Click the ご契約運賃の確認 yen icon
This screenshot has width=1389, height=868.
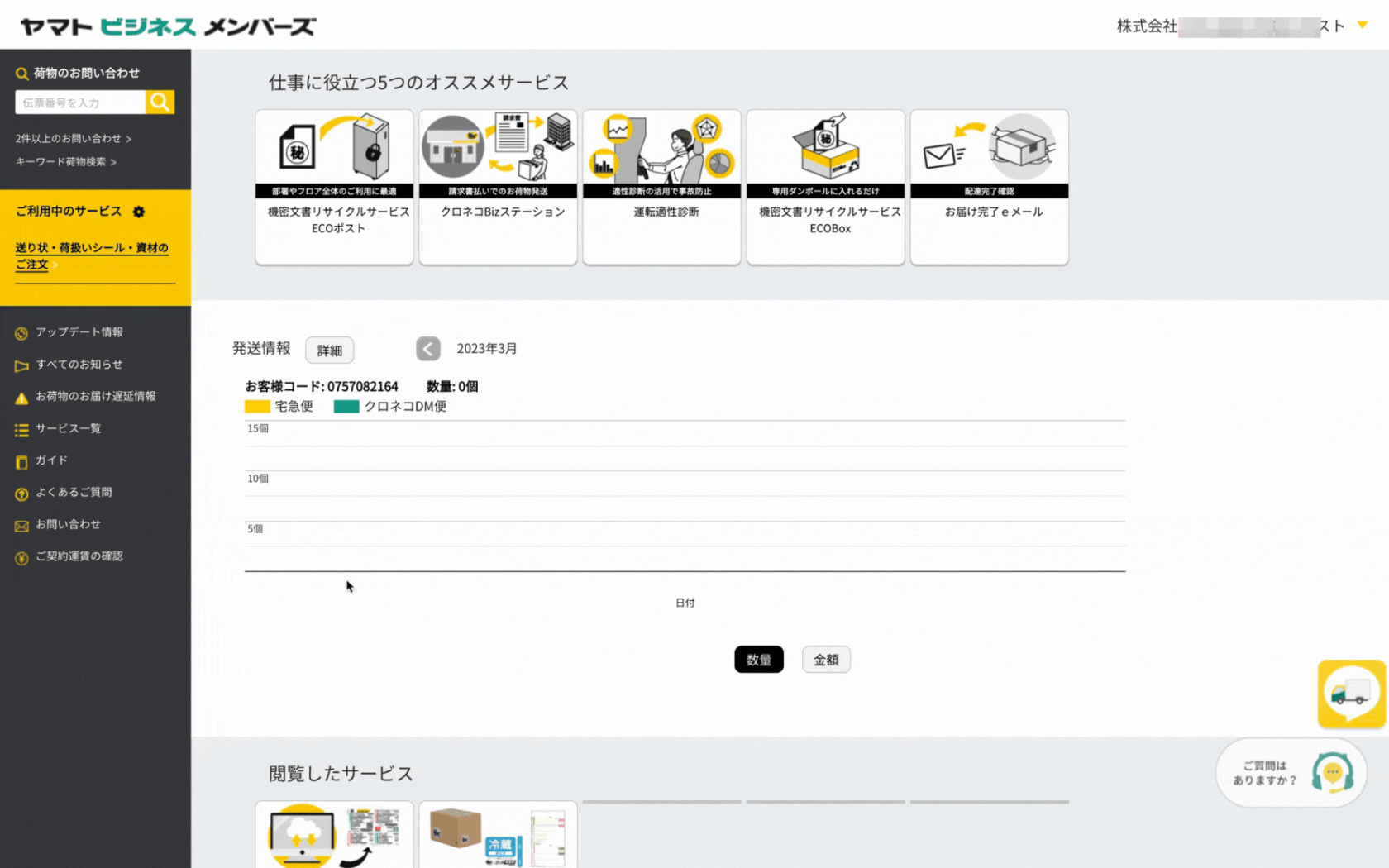(21, 558)
